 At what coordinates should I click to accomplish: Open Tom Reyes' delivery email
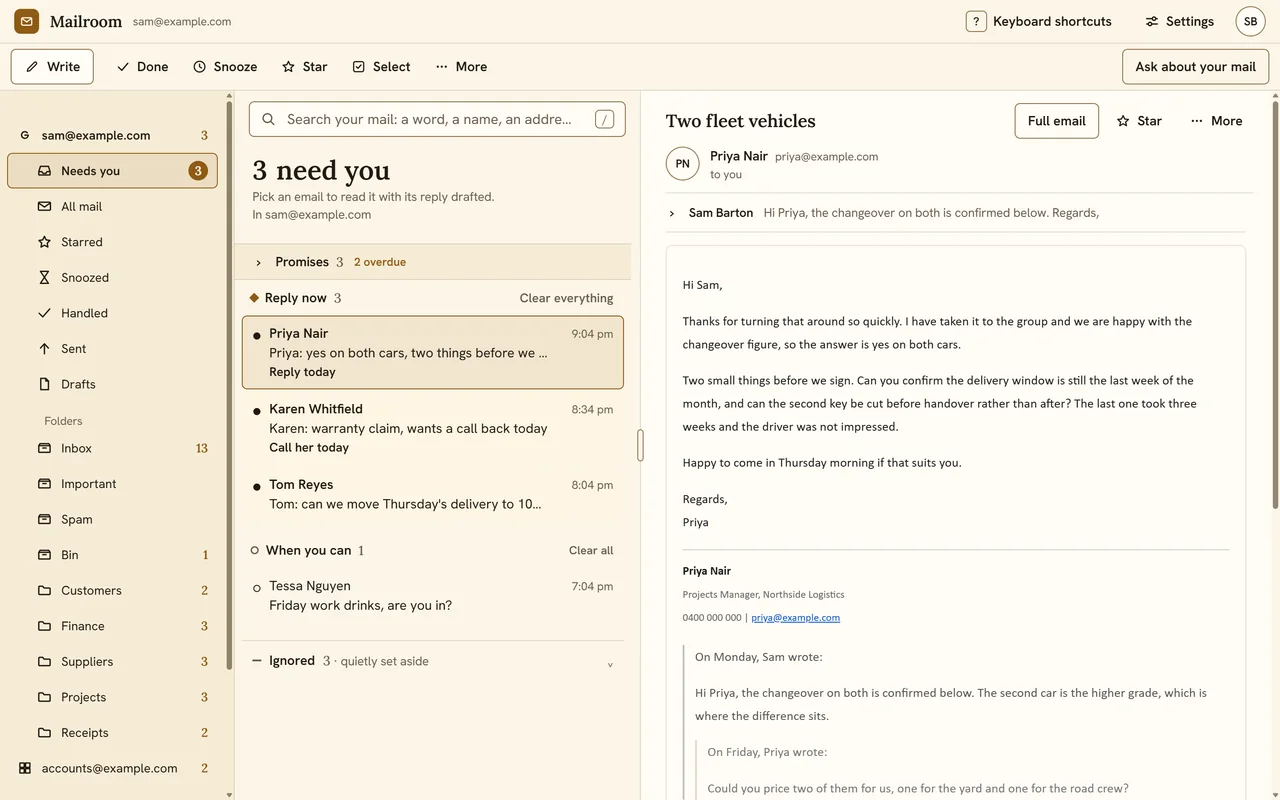coord(432,494)
